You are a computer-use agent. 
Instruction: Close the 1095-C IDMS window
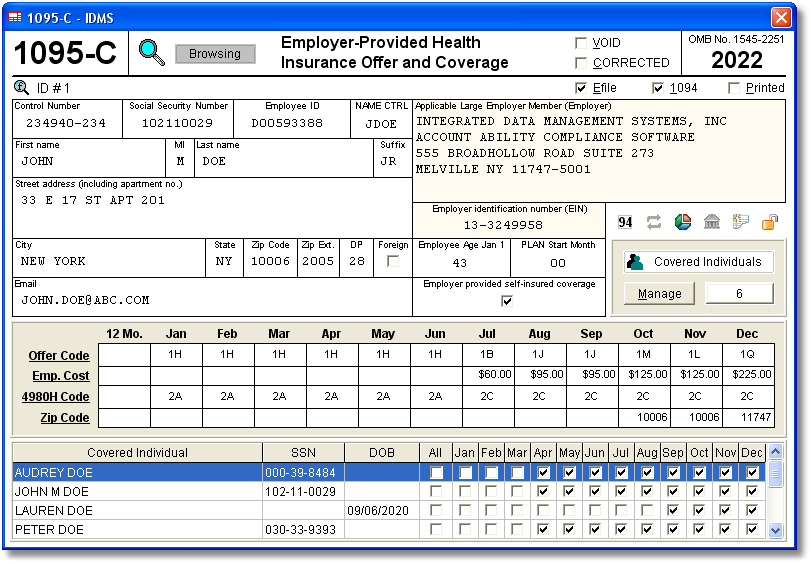pos(781,18)
